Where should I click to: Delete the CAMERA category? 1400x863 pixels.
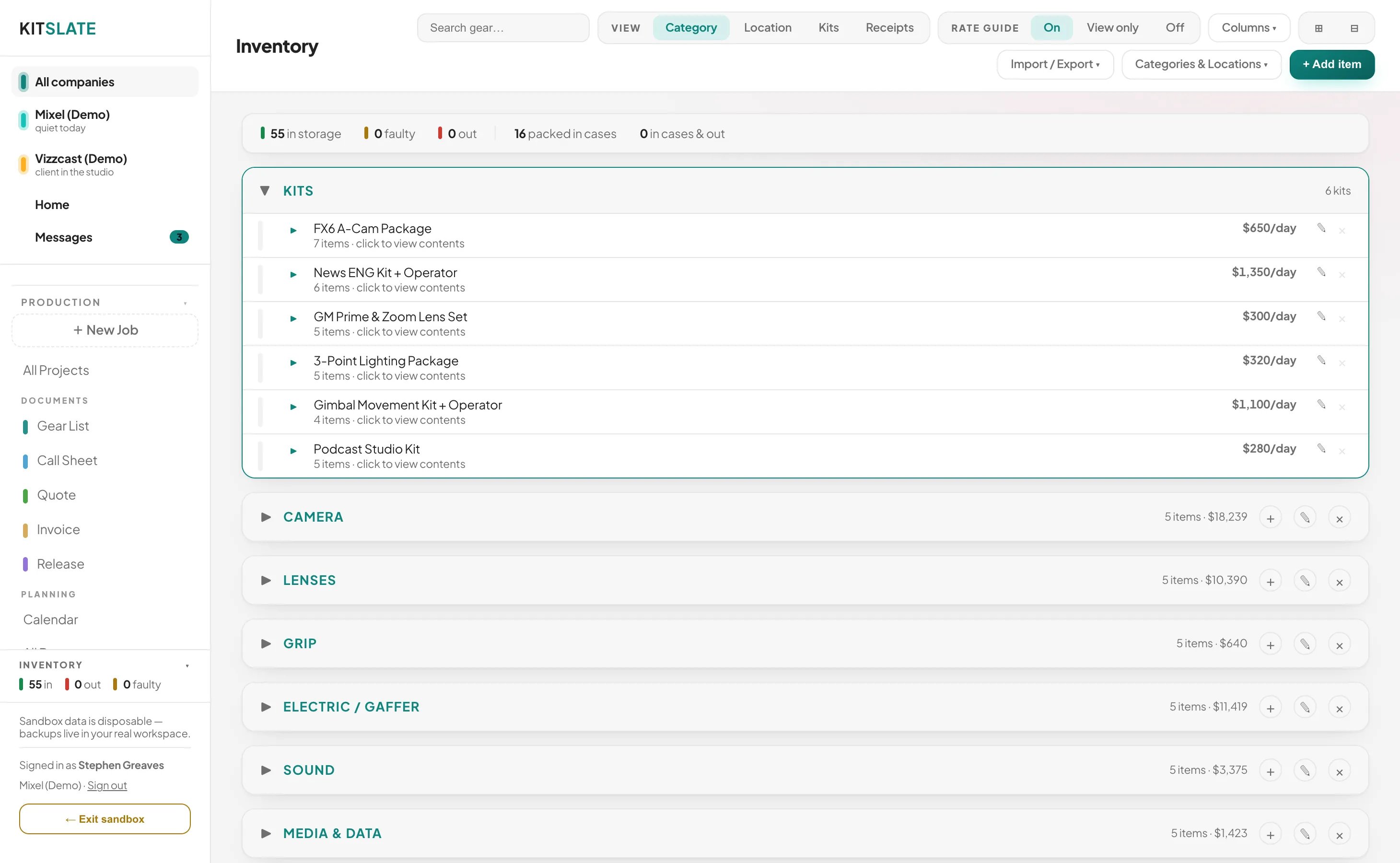[1339, 518]
